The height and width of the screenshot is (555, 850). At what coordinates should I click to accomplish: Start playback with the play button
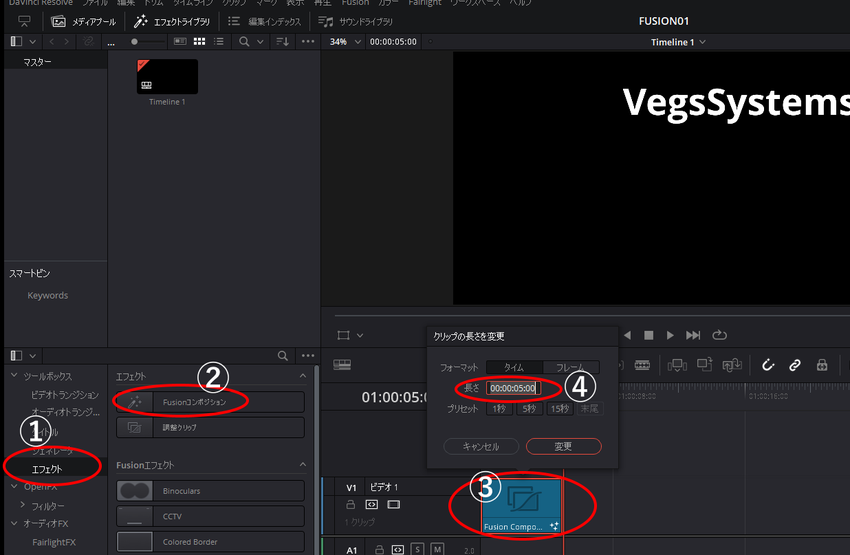670,335
